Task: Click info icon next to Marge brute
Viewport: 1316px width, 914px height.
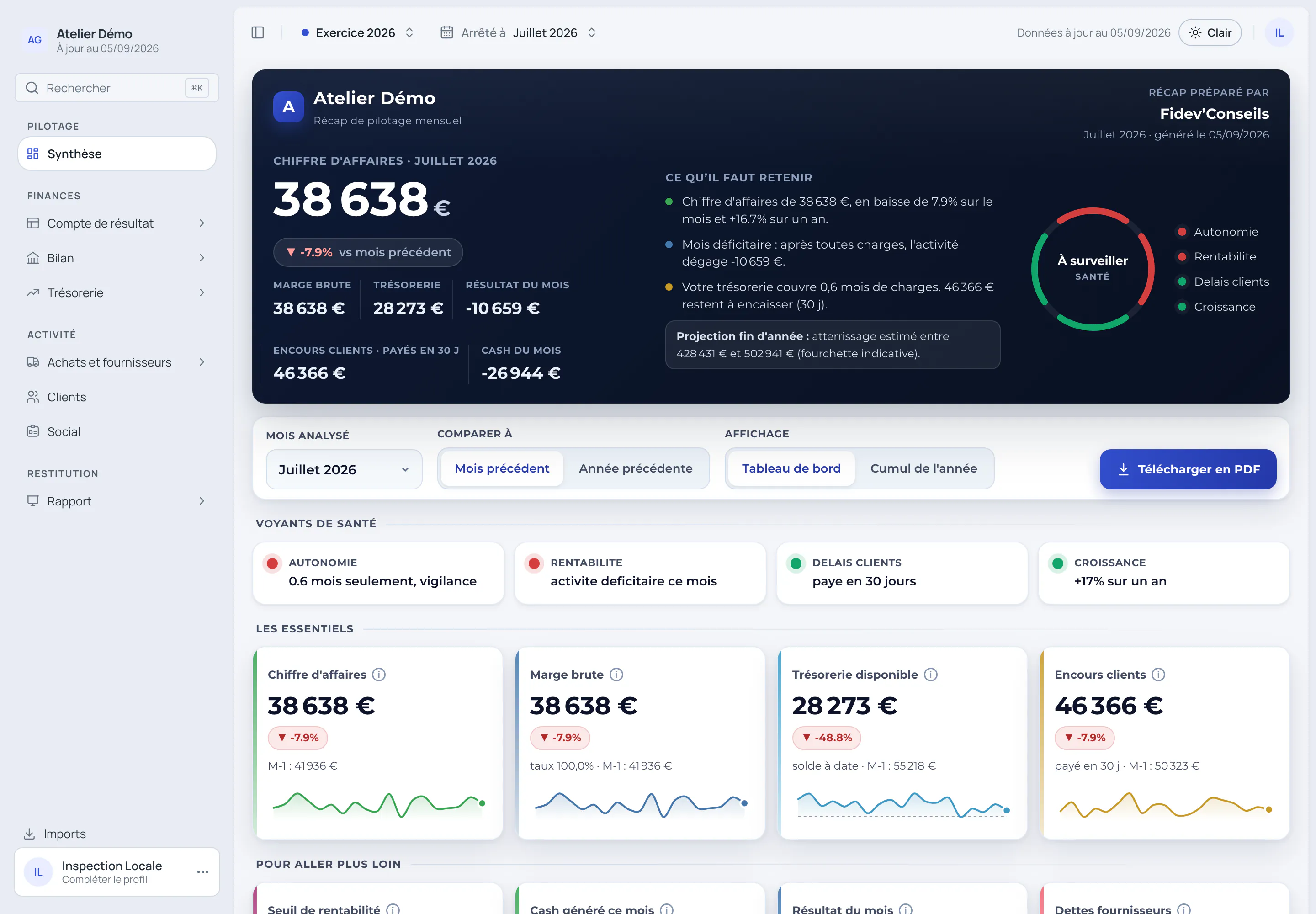Action: click(616, 675)
